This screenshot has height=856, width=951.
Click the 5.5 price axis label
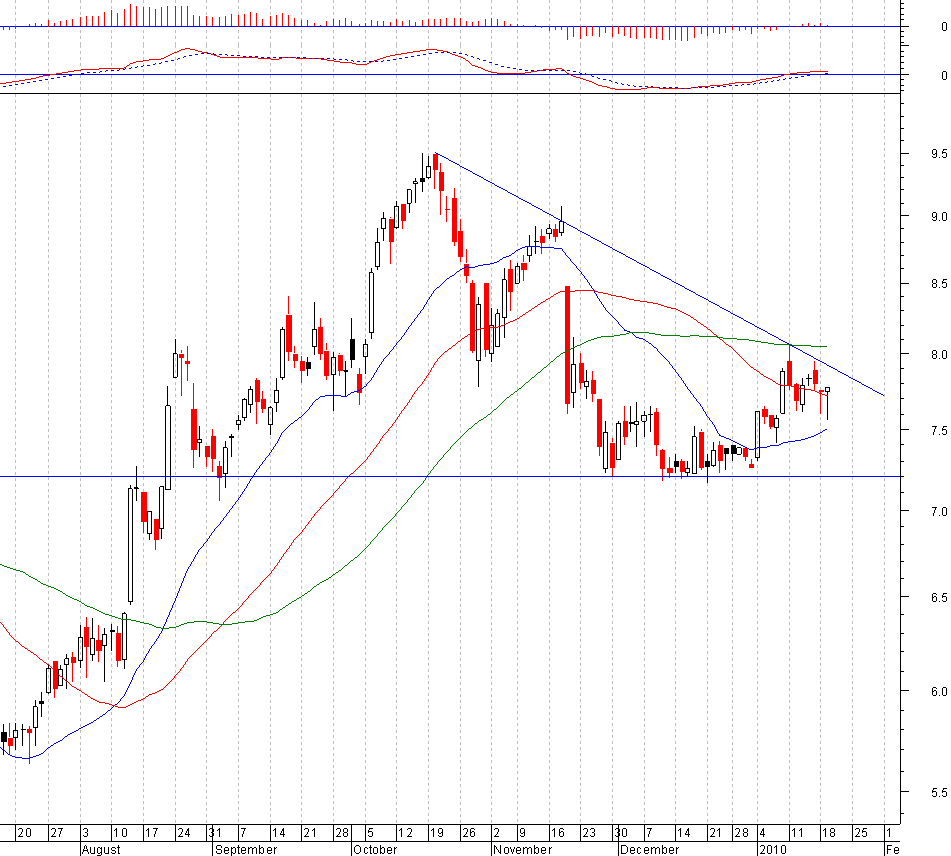pyautogui.click(x=939, y=792)
